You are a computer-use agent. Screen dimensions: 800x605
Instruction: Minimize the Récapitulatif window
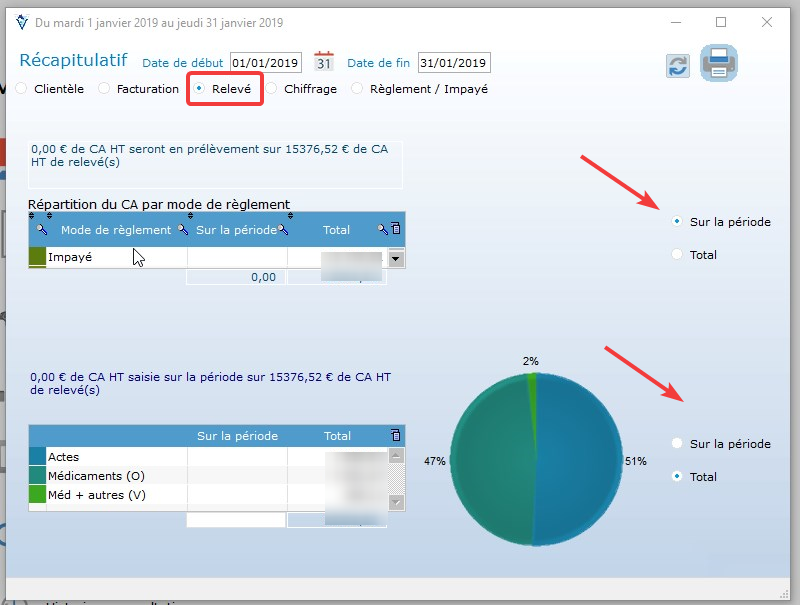pyautogui.click(x=676, y=22)
